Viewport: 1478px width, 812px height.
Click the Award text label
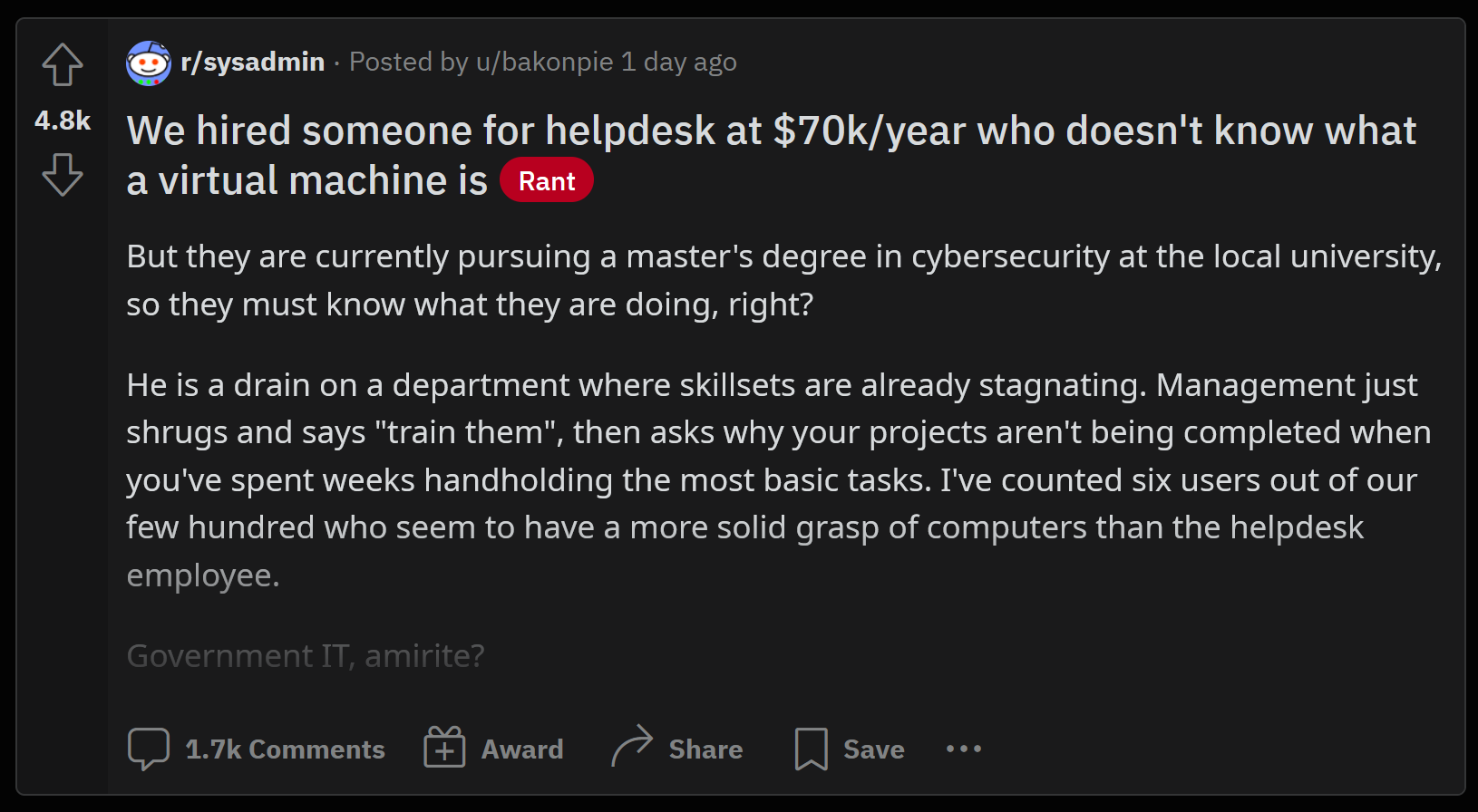[522, 749]
